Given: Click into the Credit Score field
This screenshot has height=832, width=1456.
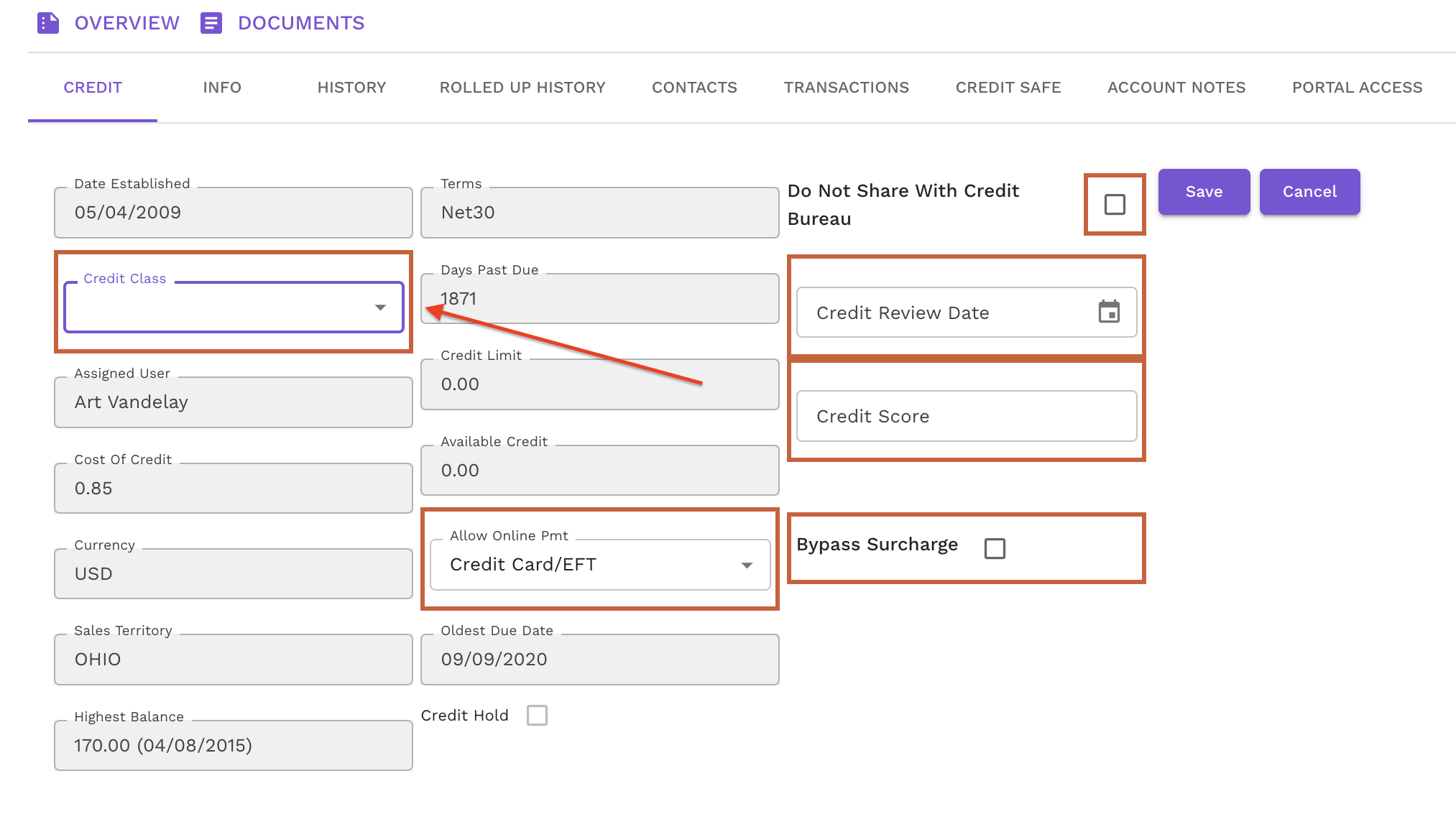Looking at the screenshot, I should point(966,416).
